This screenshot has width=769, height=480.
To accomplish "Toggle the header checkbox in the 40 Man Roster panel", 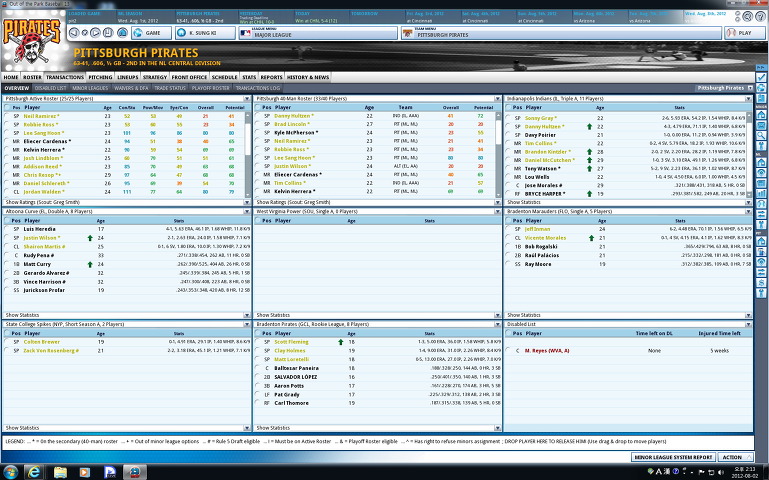I will click(258, 107).
